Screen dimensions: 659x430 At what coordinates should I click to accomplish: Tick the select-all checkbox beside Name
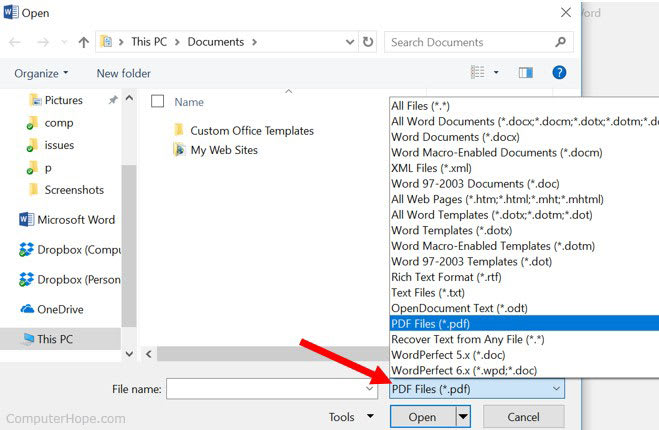157,101
